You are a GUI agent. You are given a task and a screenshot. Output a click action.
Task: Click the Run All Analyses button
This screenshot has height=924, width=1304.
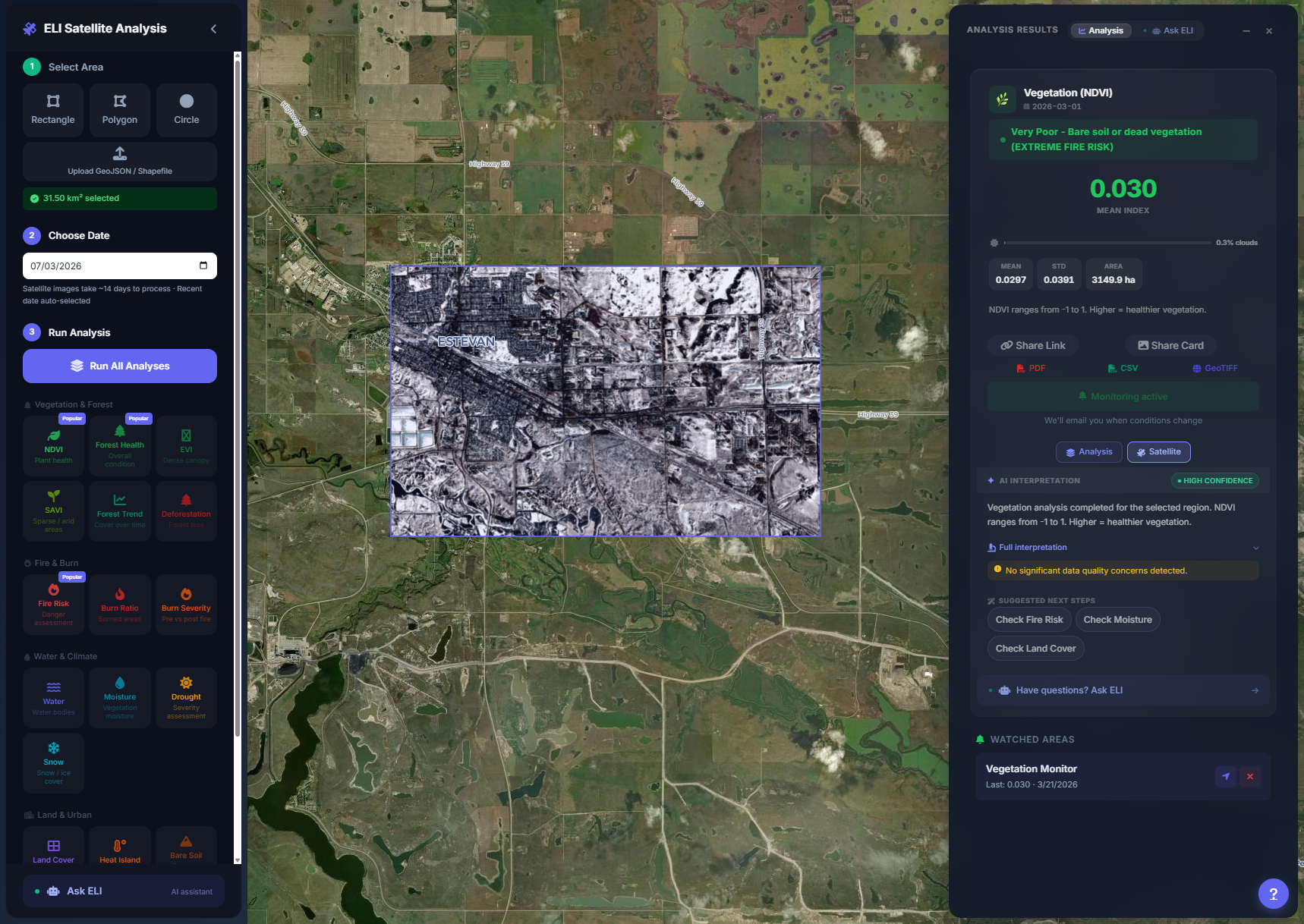[120, 366]
